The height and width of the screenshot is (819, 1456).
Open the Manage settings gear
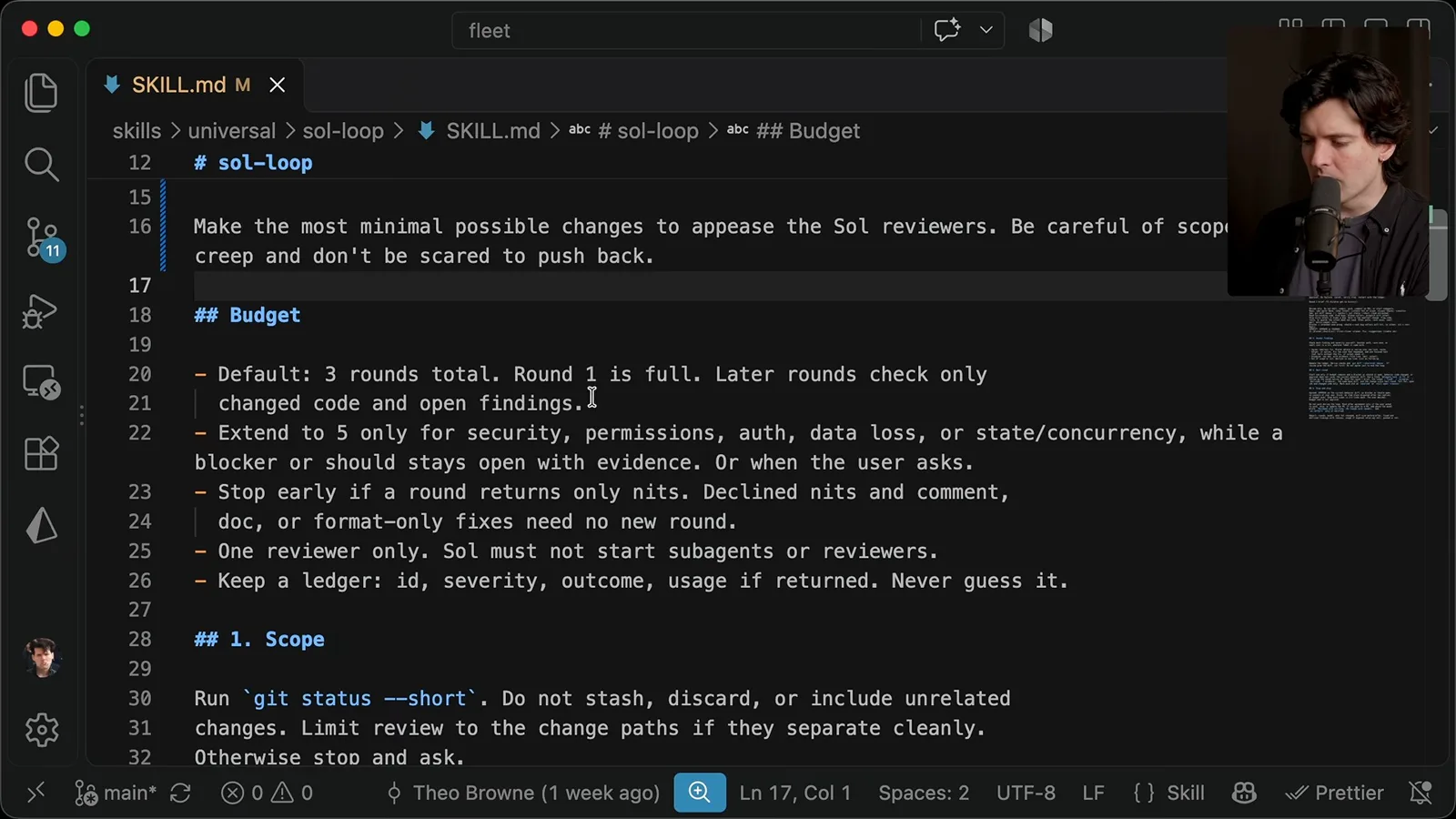pos(42,730)
